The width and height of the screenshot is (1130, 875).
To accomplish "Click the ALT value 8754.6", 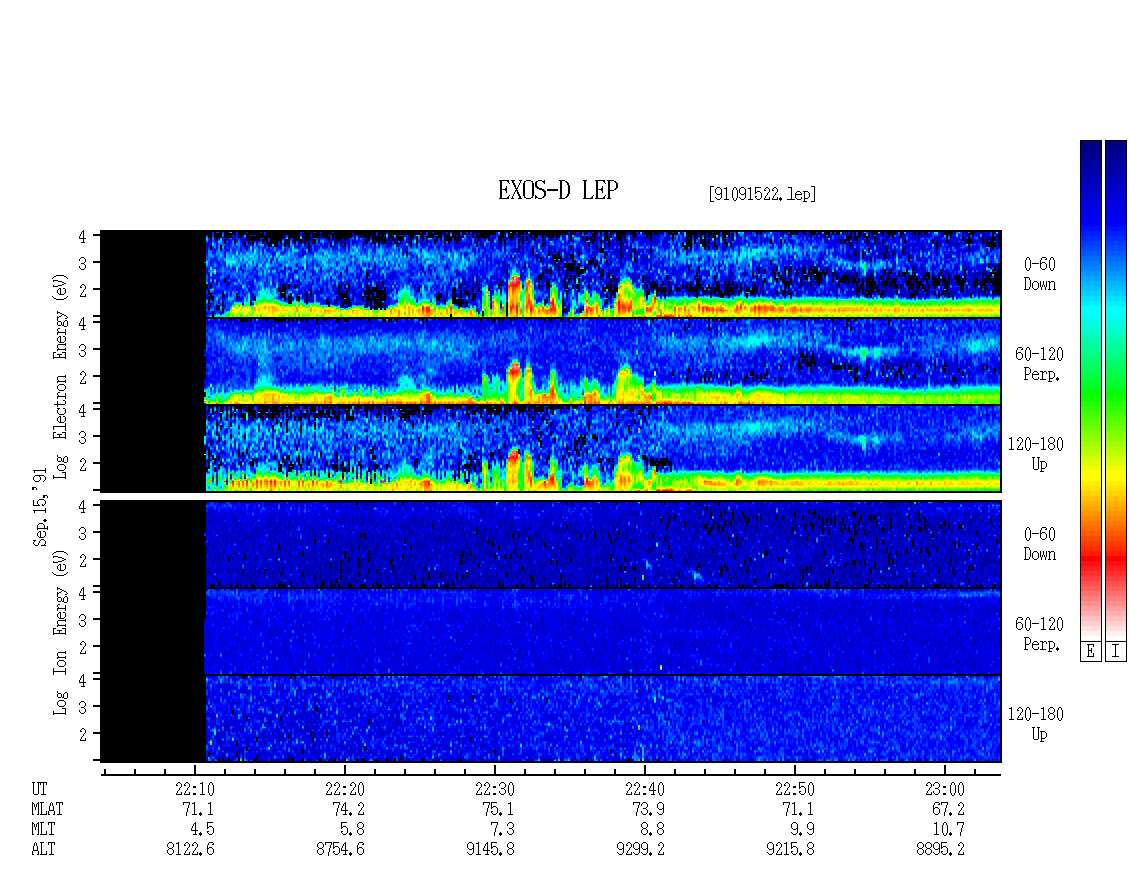I will (x=340, y=849).
